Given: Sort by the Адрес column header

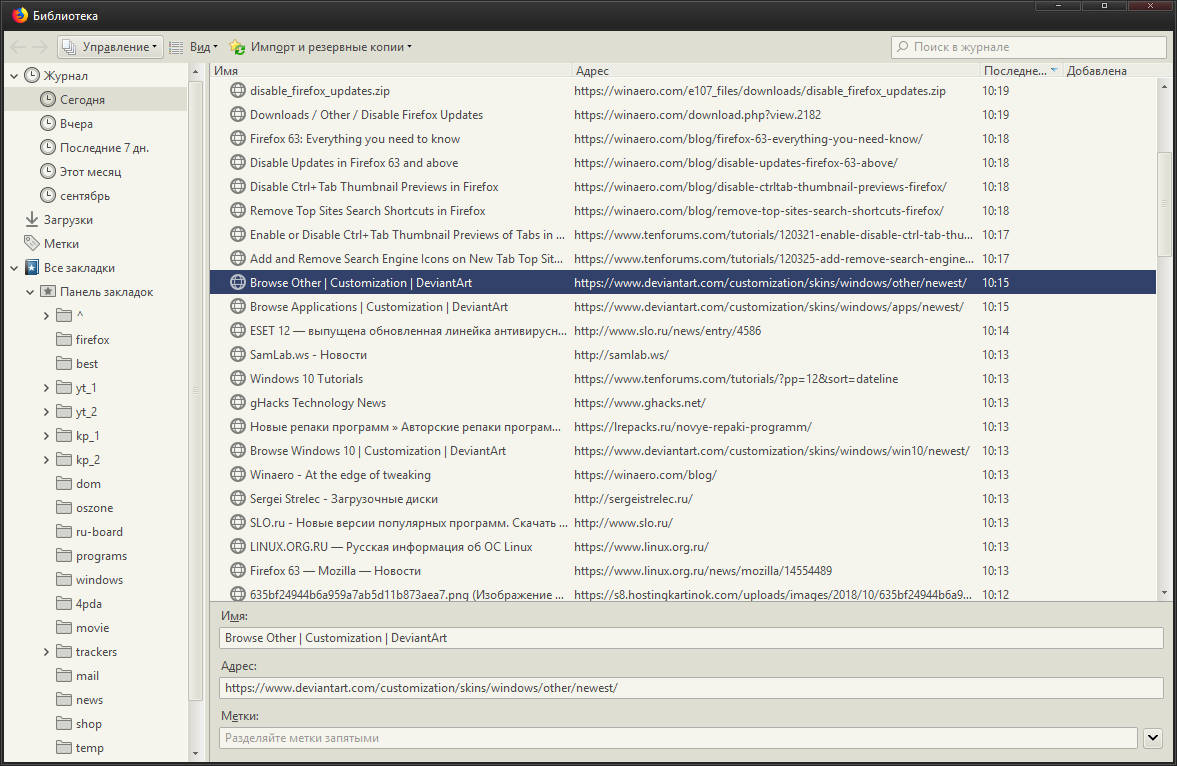Looking at the screenshot, I should (775, 71).
